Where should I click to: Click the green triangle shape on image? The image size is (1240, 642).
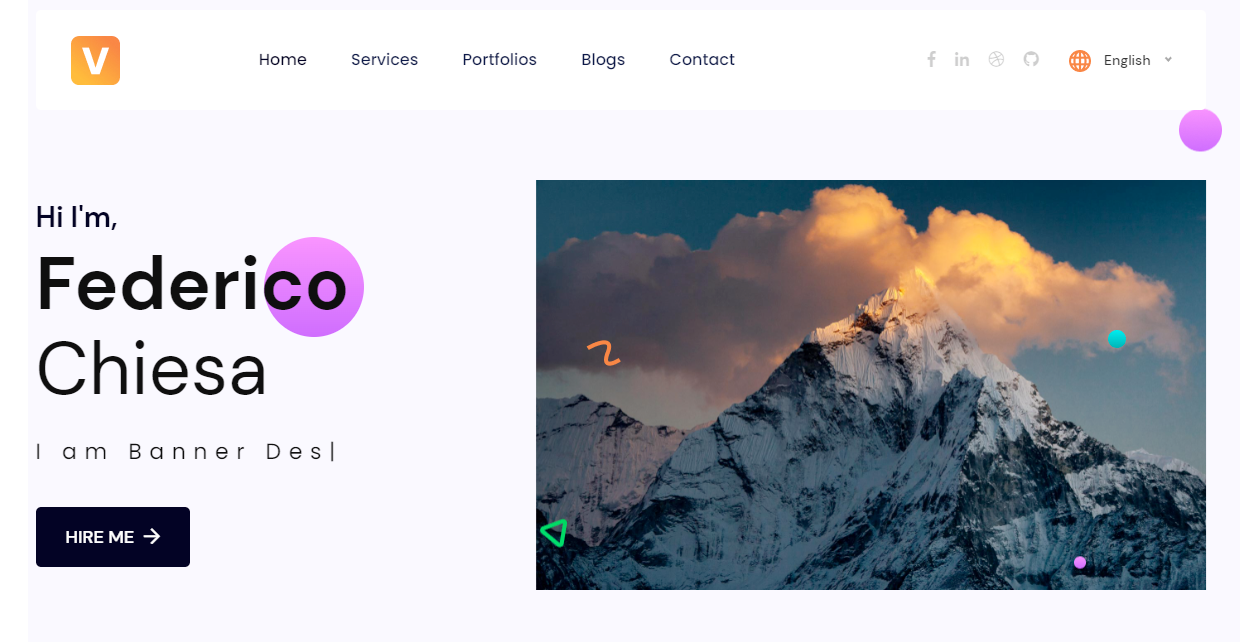pos(554,533)
